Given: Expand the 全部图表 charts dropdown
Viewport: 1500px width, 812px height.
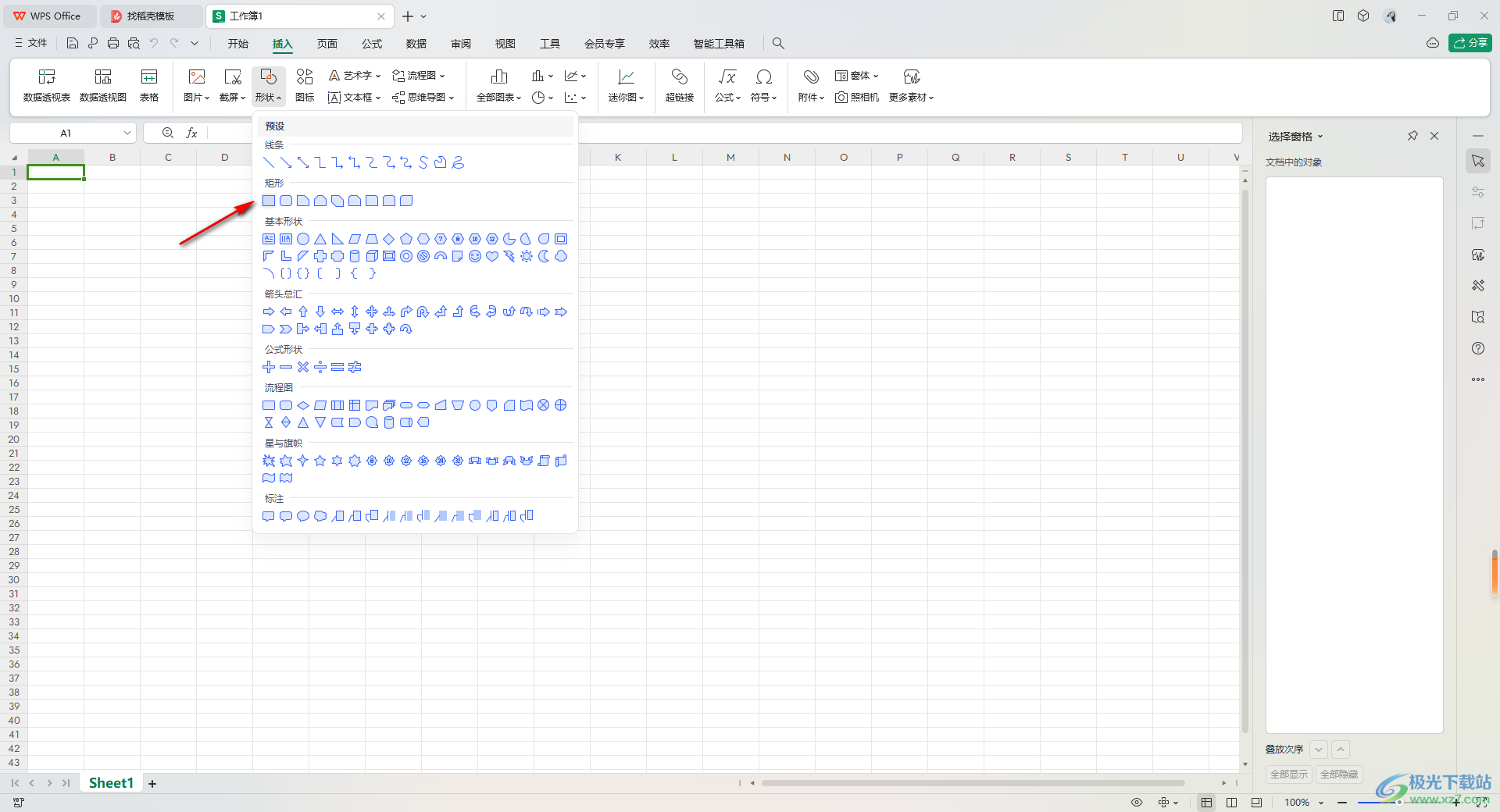Looking at the screenshot, I should click(499, 98).
